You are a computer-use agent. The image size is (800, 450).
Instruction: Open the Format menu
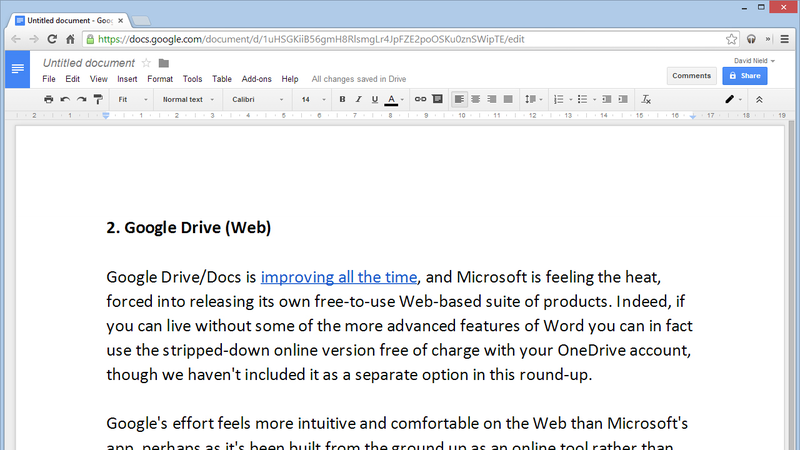click(x=160, y=79)
